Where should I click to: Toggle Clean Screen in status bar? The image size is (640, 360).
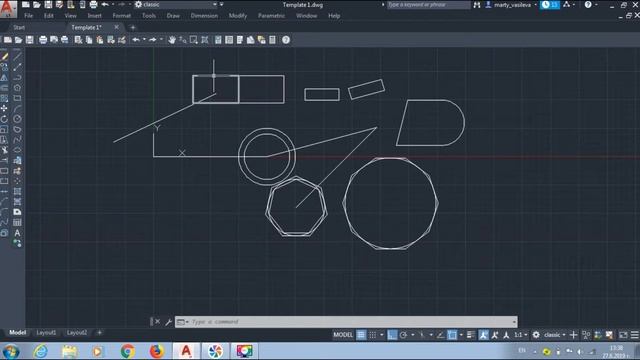pos(623,335)
